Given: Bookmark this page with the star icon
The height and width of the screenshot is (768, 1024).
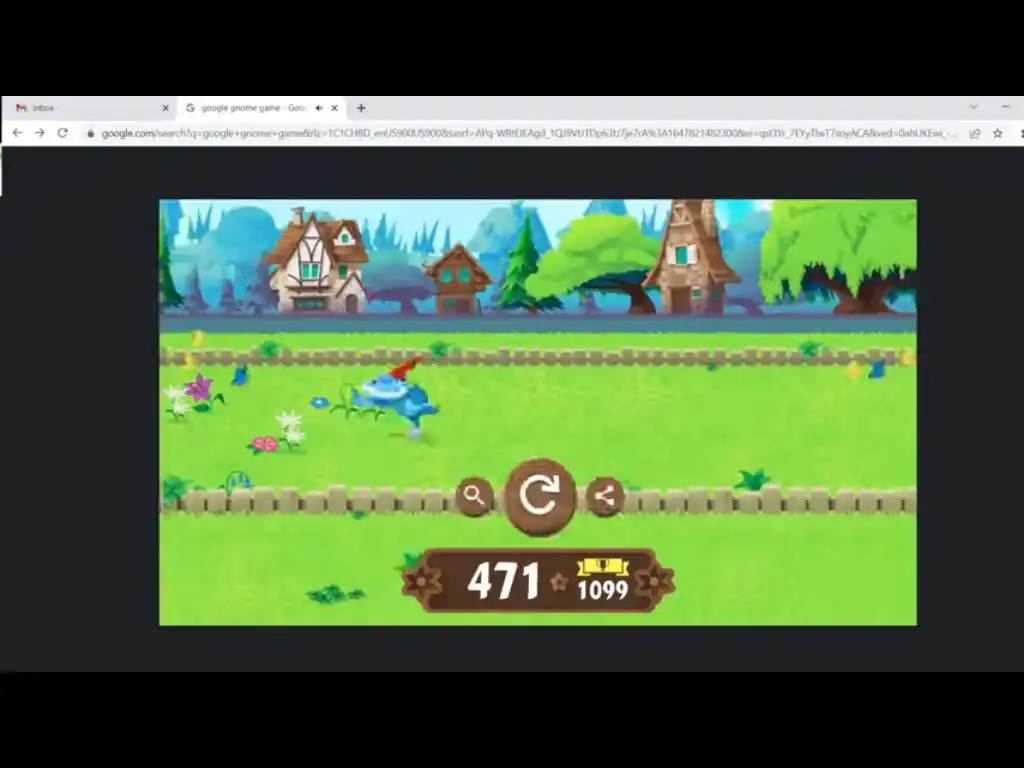Looking at the screenshot, I should click(x=998, y=133).
